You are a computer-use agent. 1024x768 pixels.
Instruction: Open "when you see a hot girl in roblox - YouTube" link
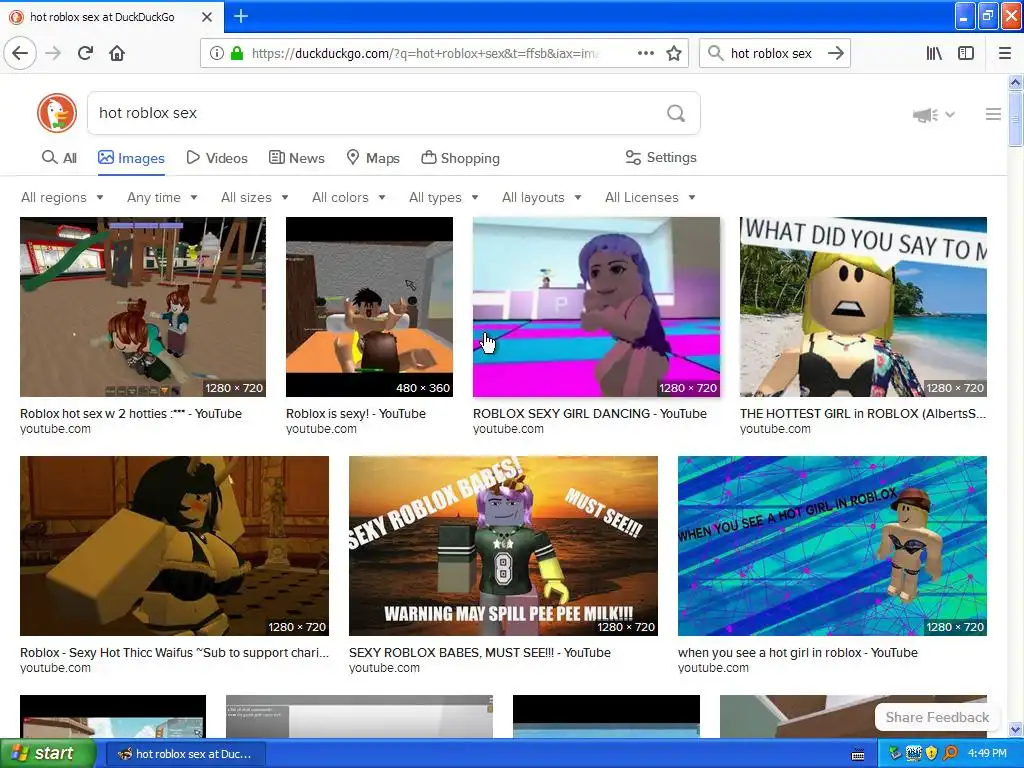pos(797,652)
